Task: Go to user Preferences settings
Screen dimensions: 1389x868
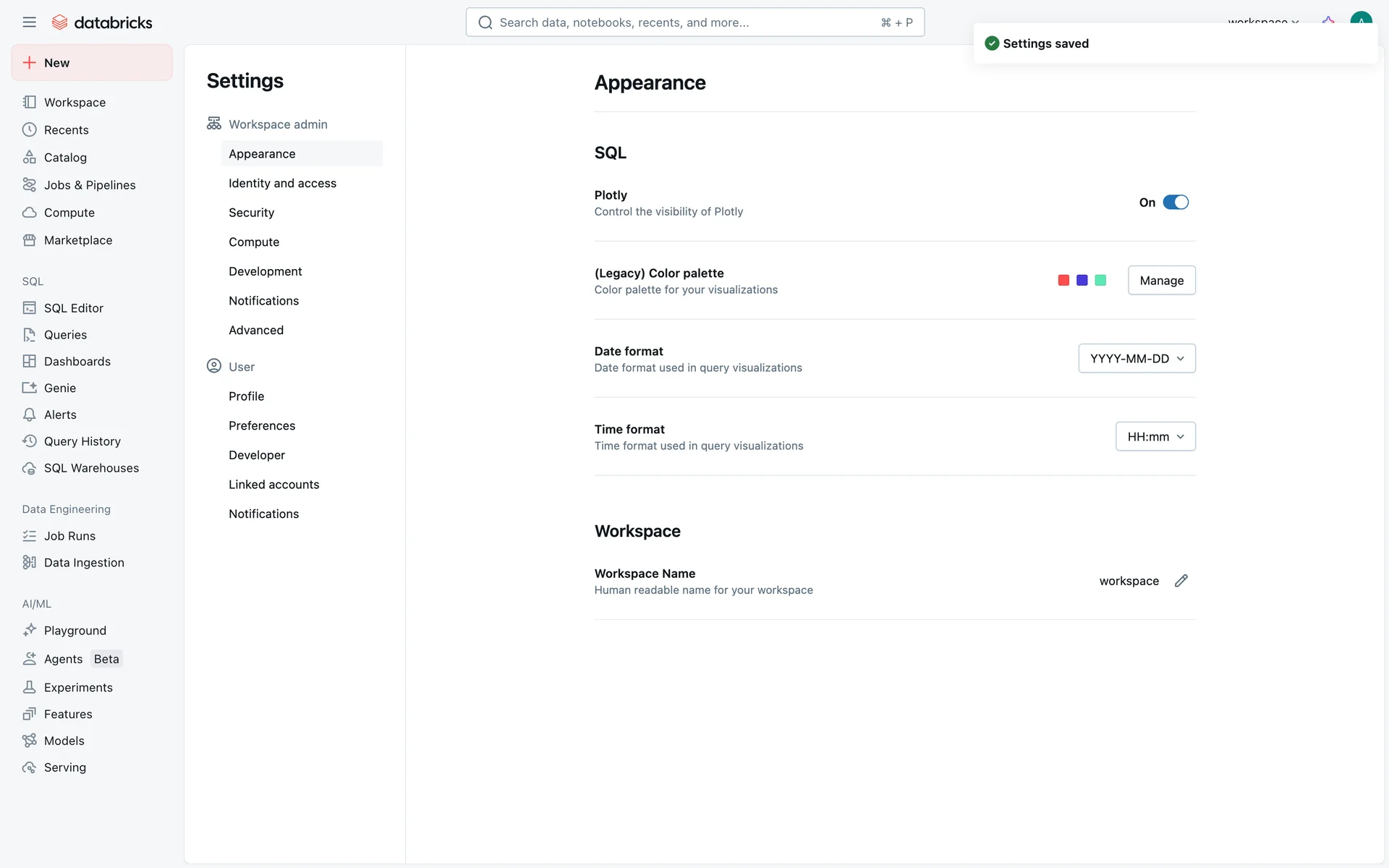Action: (262, 425)
